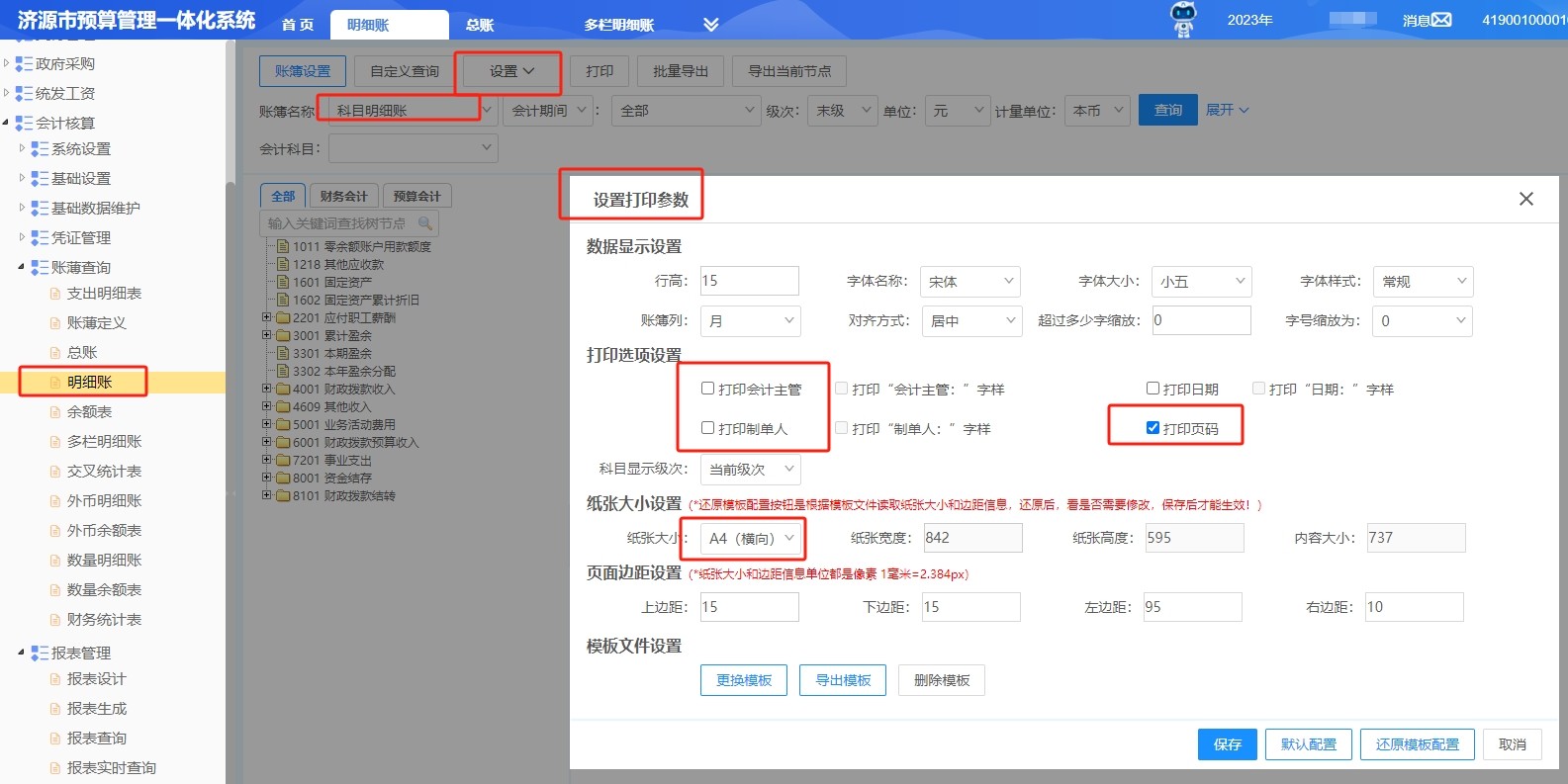Click the search magnifier in tree filter

click(425, 223)
